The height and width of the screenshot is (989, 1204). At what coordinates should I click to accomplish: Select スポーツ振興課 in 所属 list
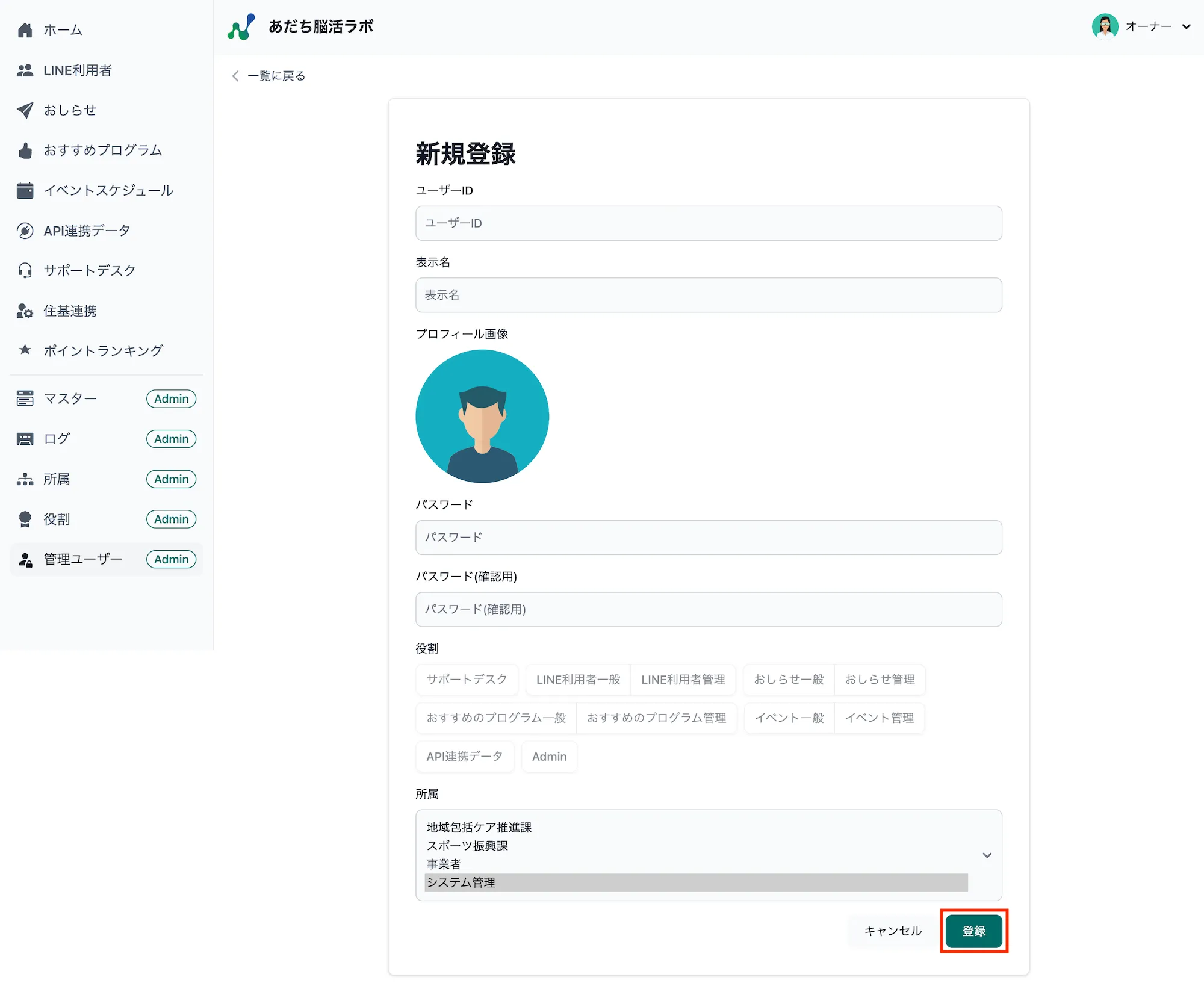696,846
